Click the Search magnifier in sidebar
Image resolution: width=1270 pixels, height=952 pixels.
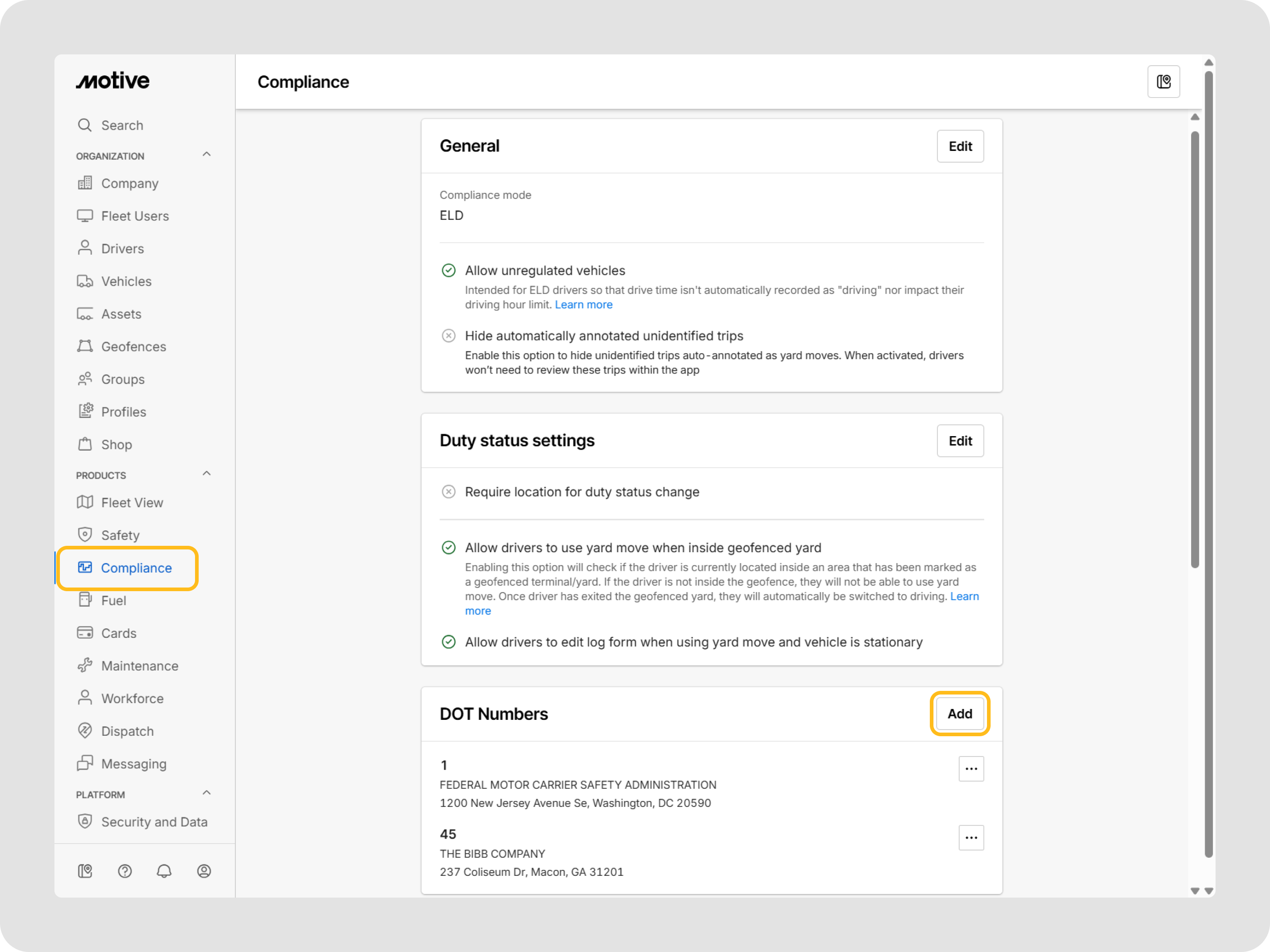(x=85, y=125)
